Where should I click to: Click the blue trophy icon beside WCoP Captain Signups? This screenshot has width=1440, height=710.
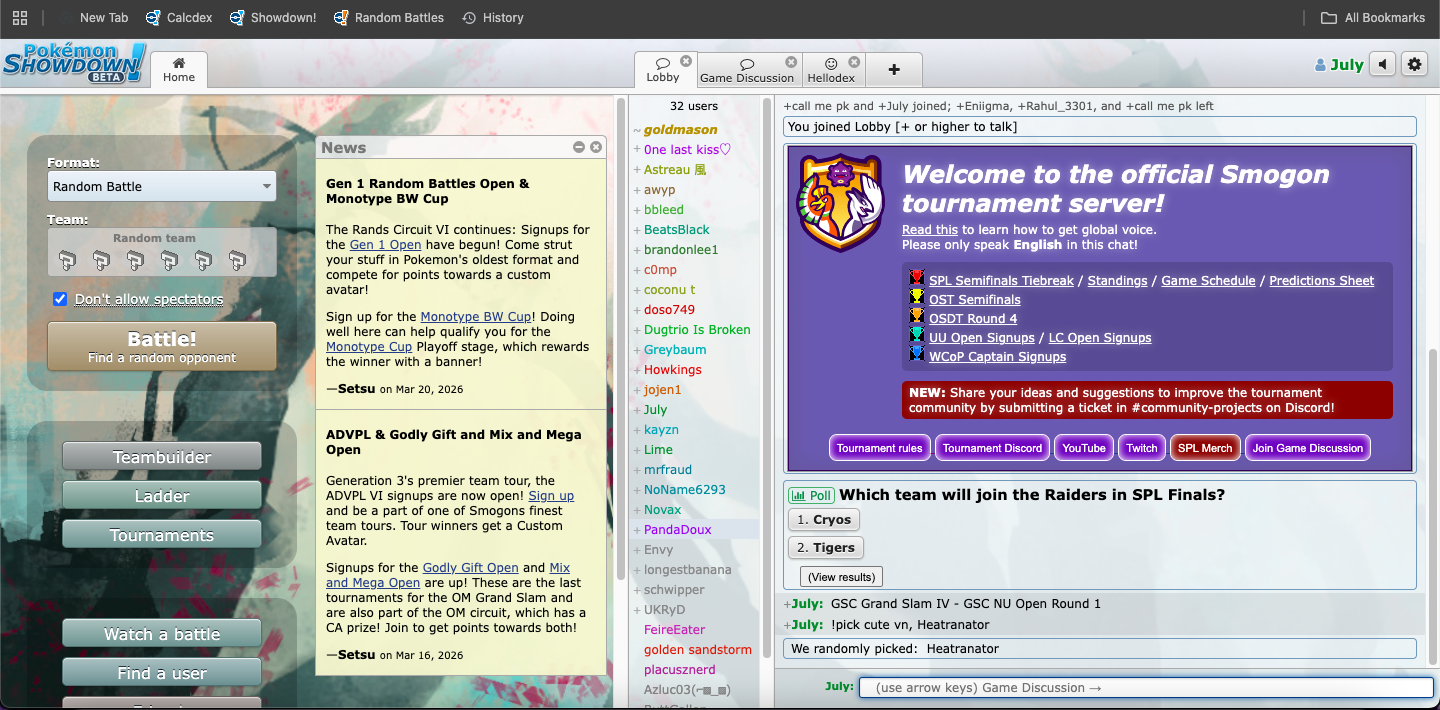[x=916, y=354]
